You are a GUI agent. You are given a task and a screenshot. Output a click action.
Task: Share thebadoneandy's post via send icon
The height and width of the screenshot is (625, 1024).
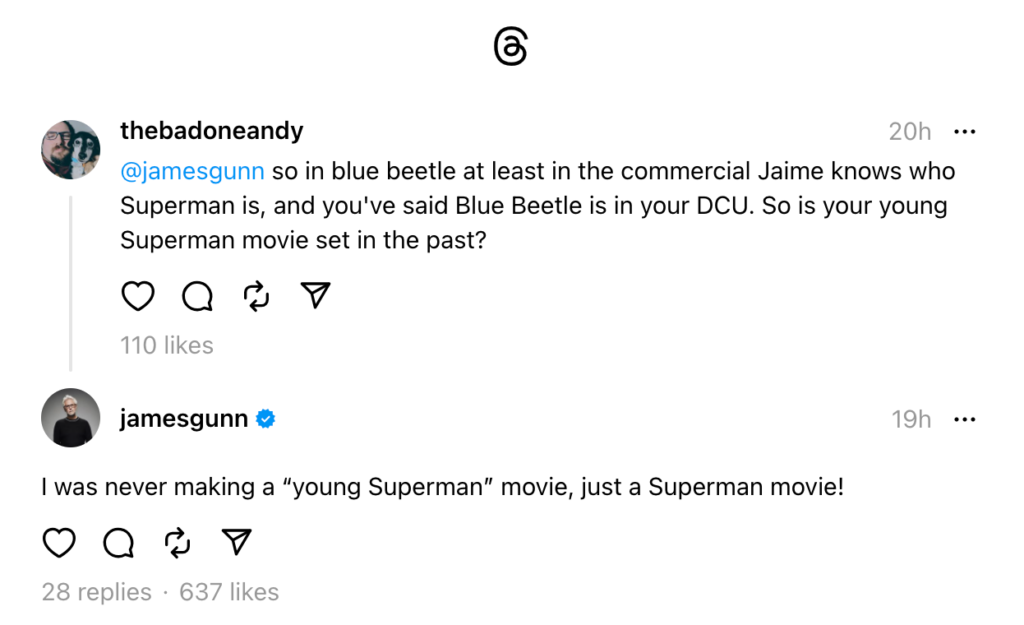pyautogui.click(x=315, y=295)
